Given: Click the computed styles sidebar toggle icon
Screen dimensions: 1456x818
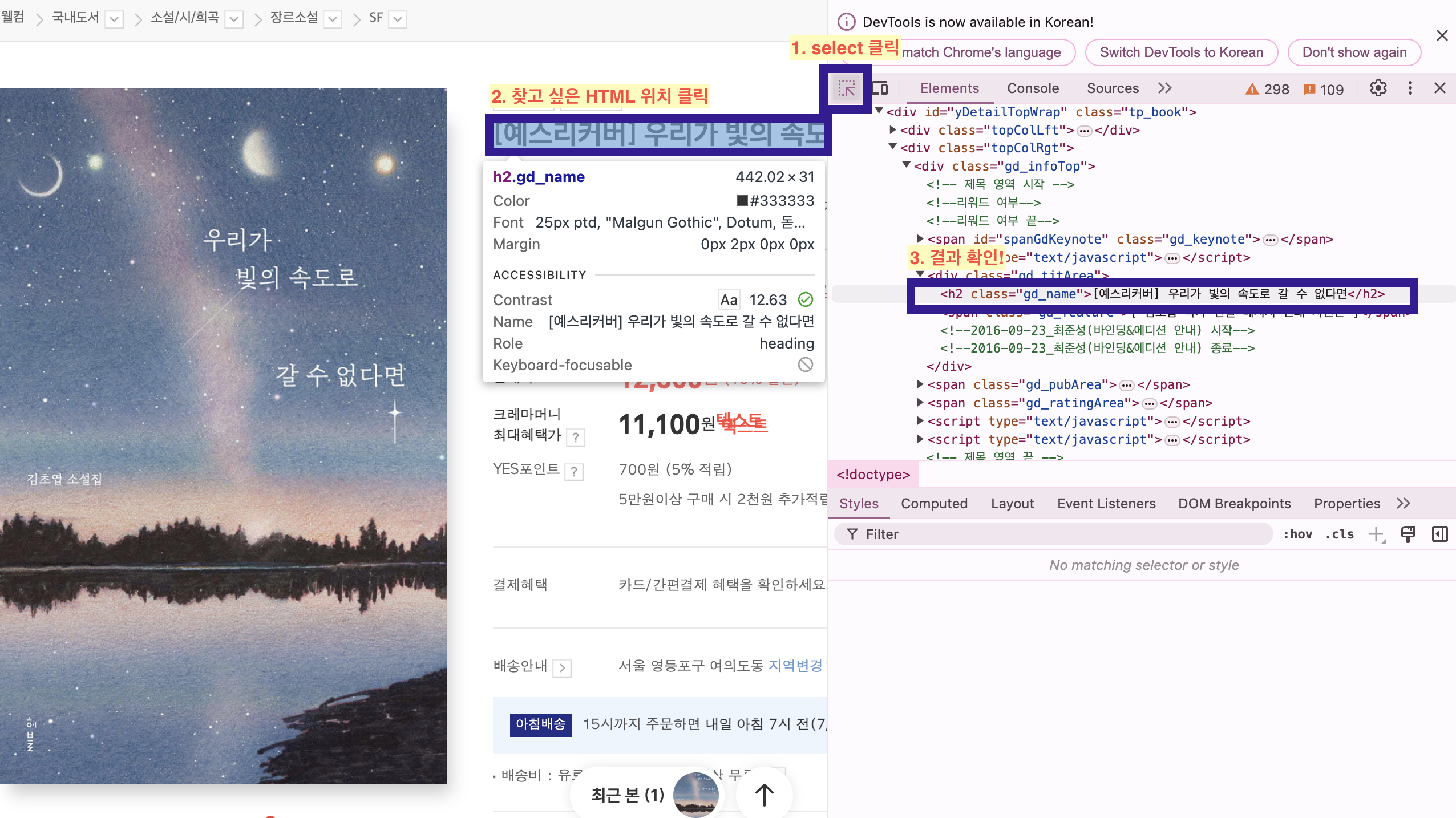Looking at the screenshot, I should click(1439, 534).
